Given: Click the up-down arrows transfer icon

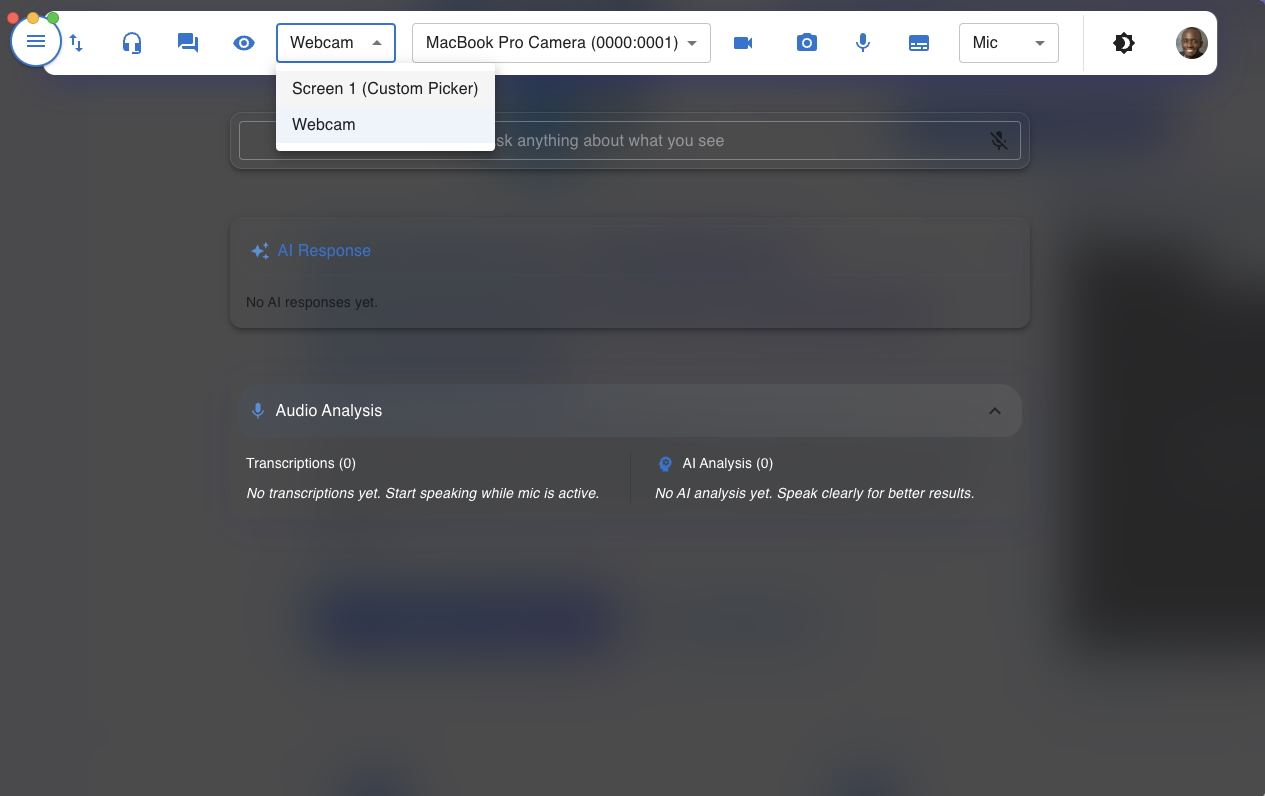Looking at the screenshot, I should [x=76, y=43].
